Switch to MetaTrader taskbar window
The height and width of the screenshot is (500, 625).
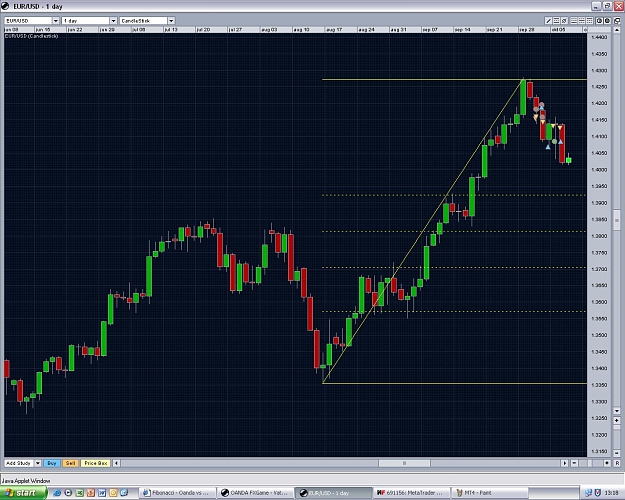click(x=411, y=493)
